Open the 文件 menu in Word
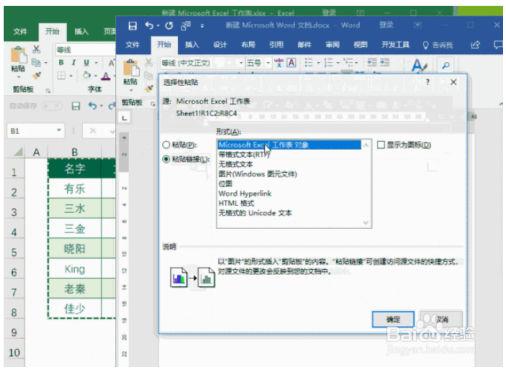 coord(132,45)
